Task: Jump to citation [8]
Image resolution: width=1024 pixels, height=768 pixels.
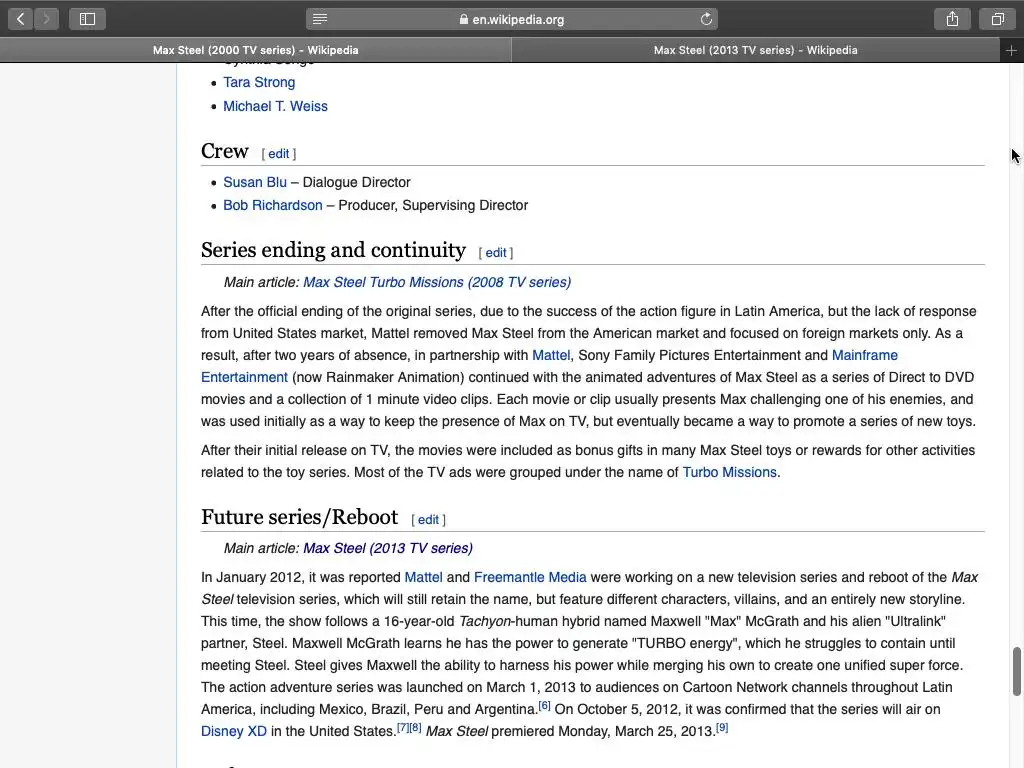Action: [x=415, y=728]
